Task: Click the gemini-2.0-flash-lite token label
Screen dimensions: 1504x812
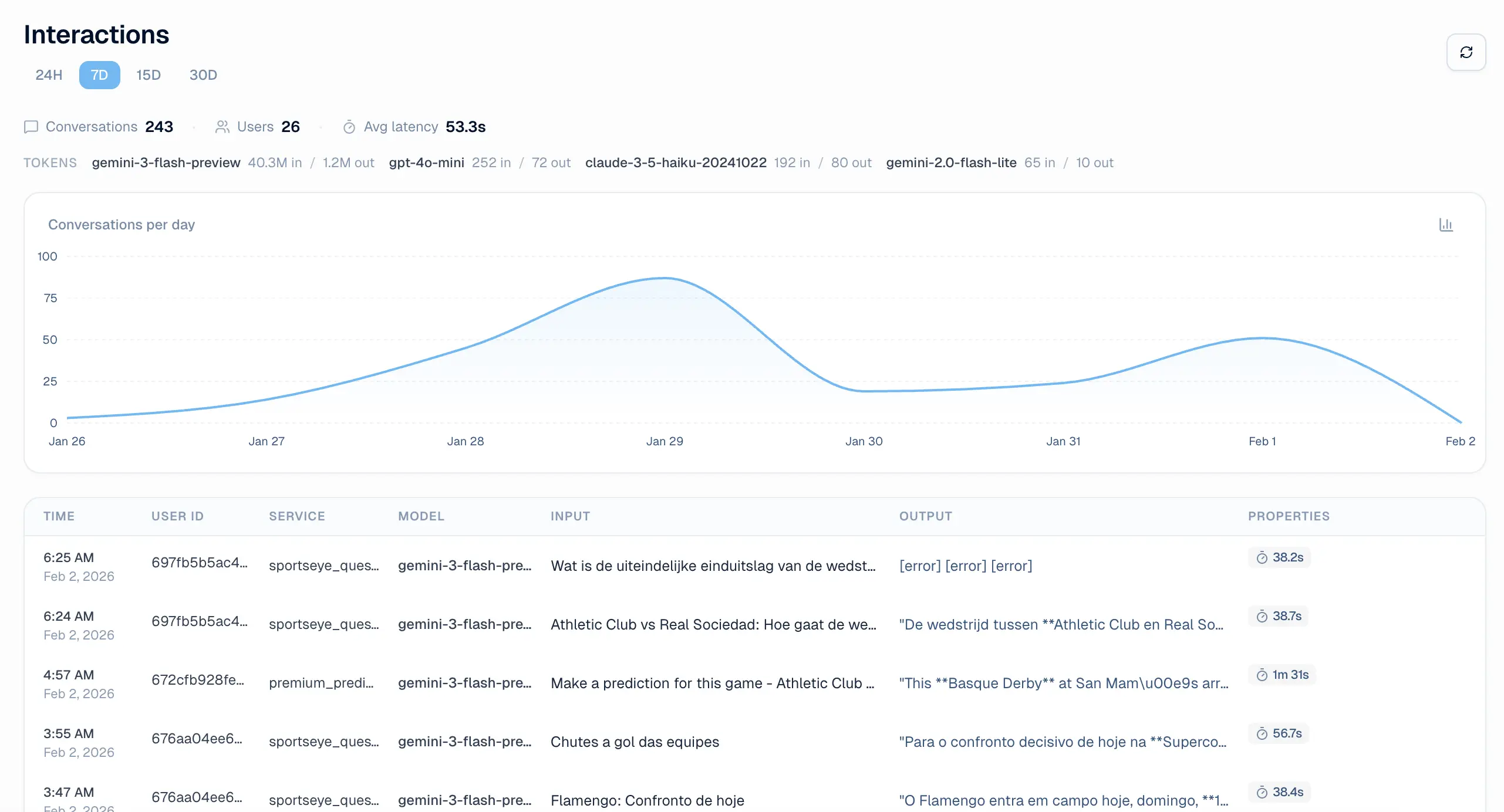Action: tap(951, 163)
